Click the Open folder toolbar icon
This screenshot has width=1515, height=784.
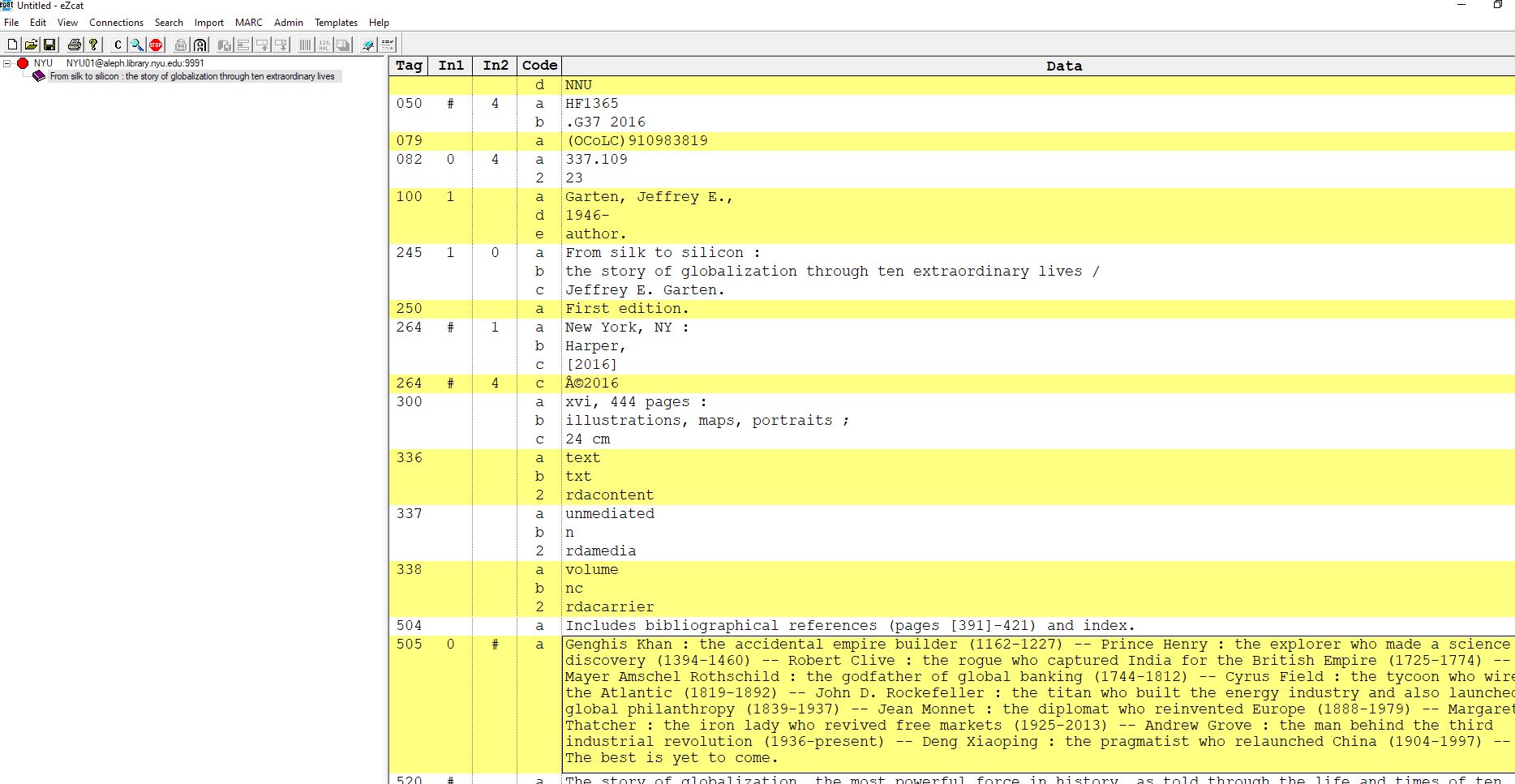(31, 45)
